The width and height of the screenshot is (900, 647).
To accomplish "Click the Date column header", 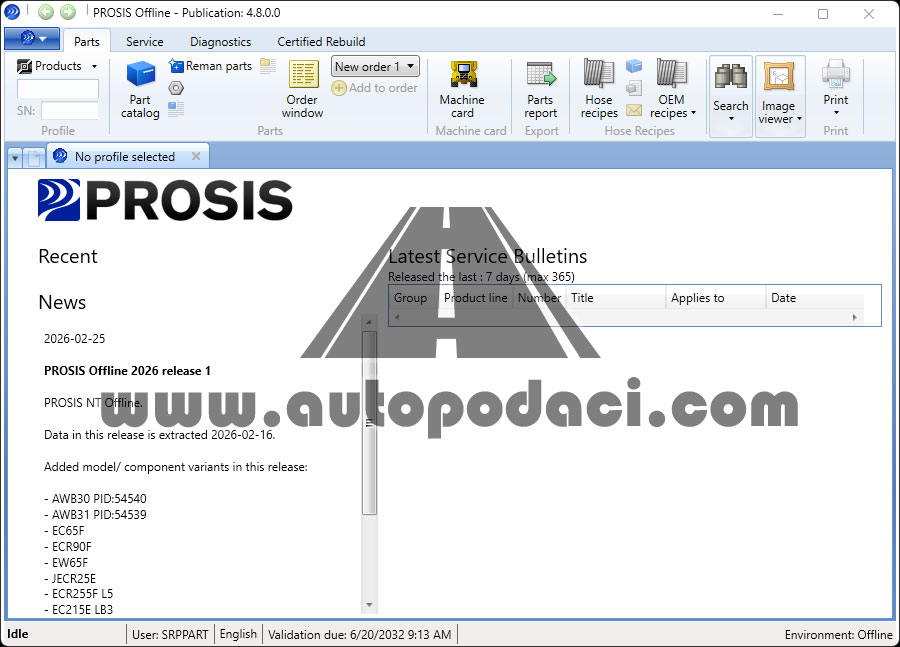I will click(x=815, y=298).
